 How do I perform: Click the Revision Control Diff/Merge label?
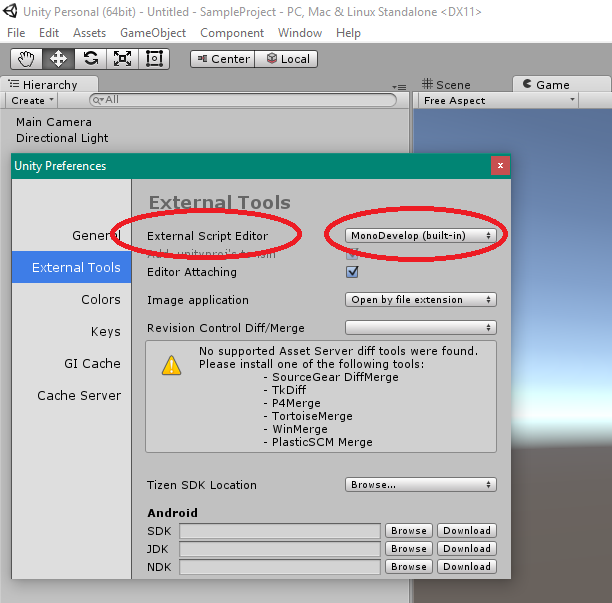(x=226, y=328)
